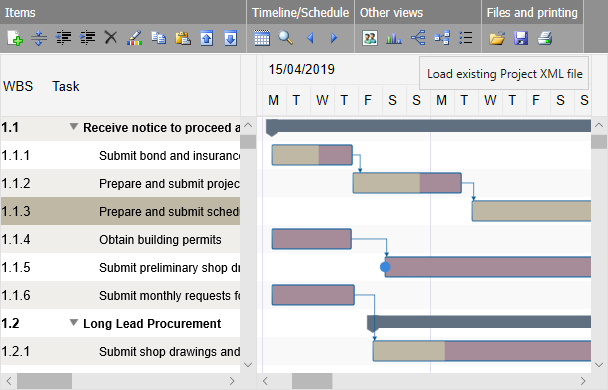Click the insert item between rows icon
Viewport: 608px width, 390px height.
39,38
